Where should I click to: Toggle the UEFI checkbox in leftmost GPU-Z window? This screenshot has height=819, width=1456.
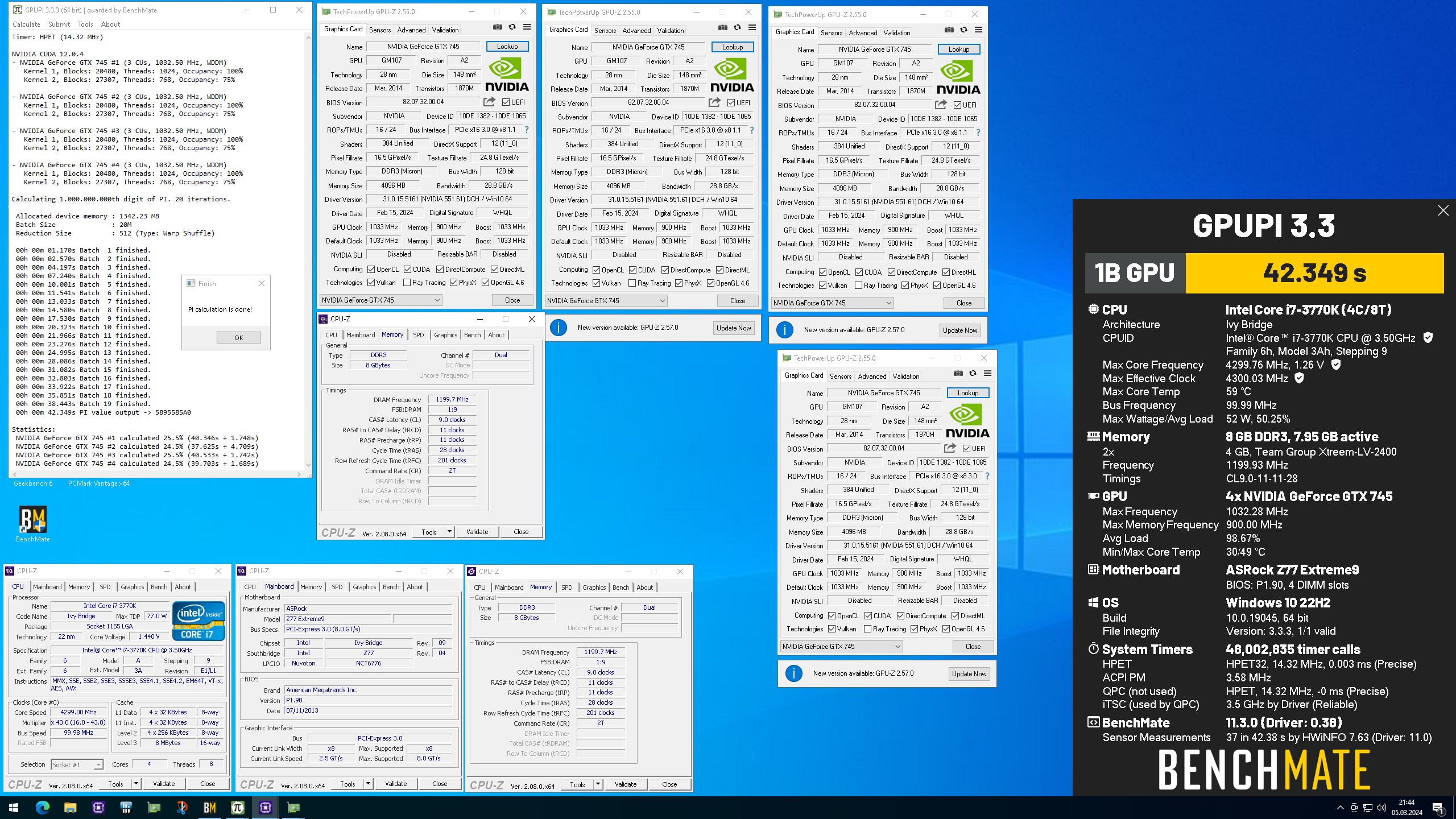(x=506, y=102)
